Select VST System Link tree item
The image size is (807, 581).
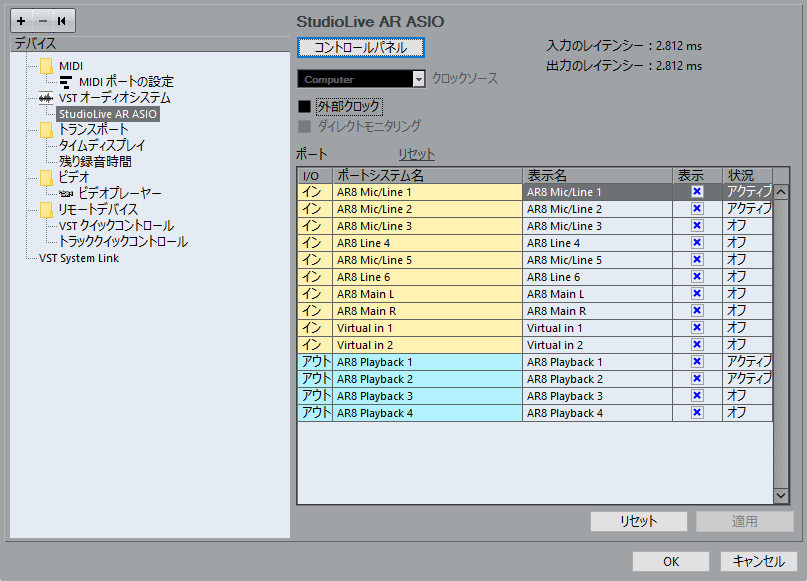click(79, 258)
